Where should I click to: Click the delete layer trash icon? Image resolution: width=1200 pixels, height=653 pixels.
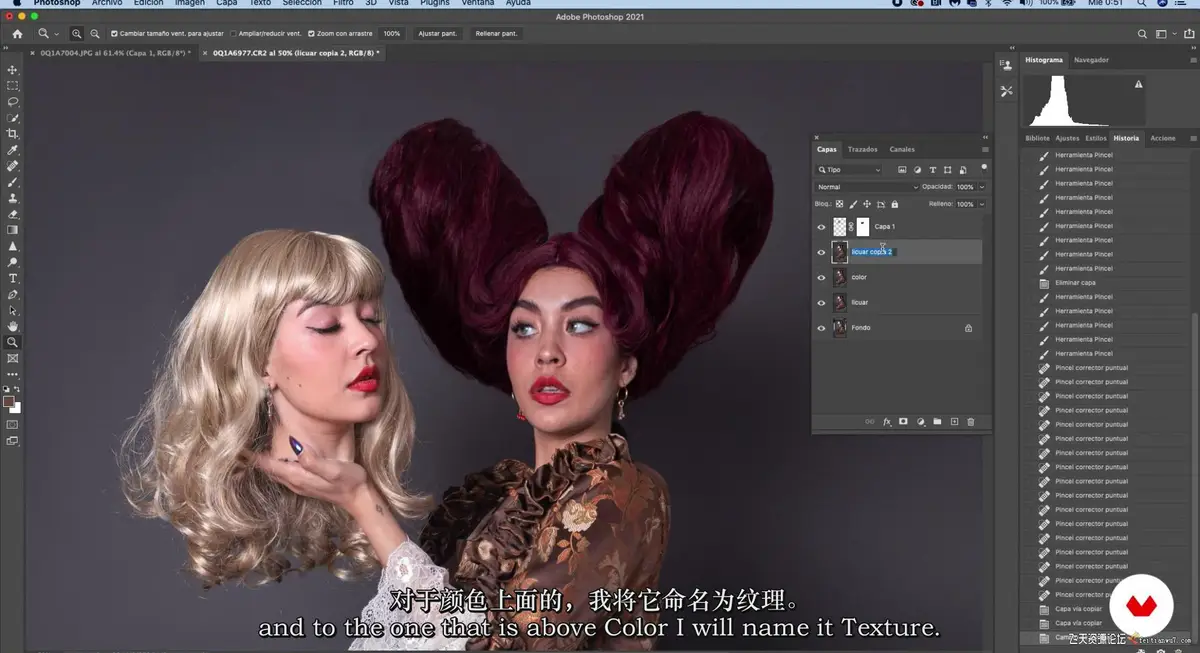970,421
